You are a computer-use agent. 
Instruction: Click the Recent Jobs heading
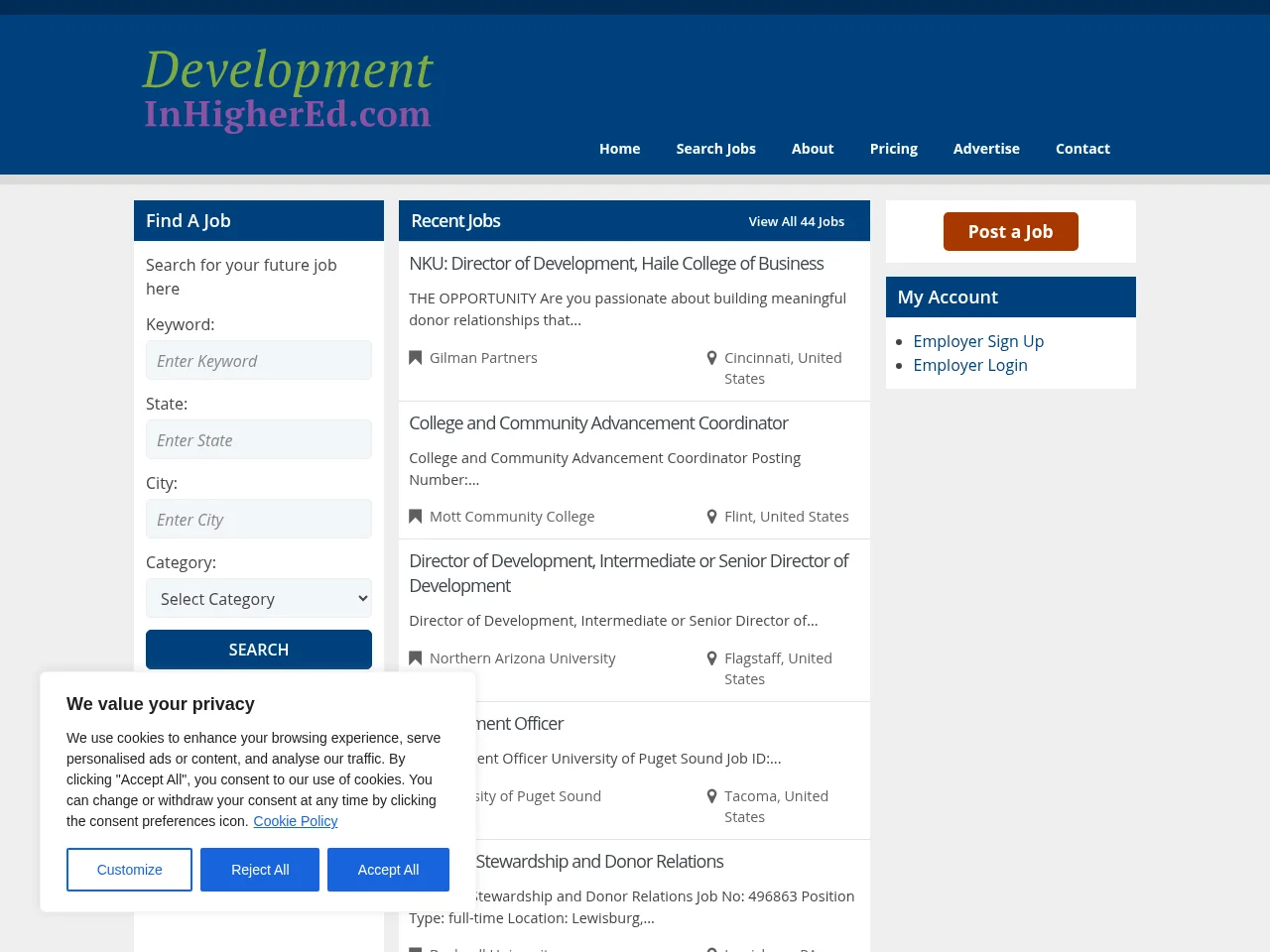click(x=455, y=221)
